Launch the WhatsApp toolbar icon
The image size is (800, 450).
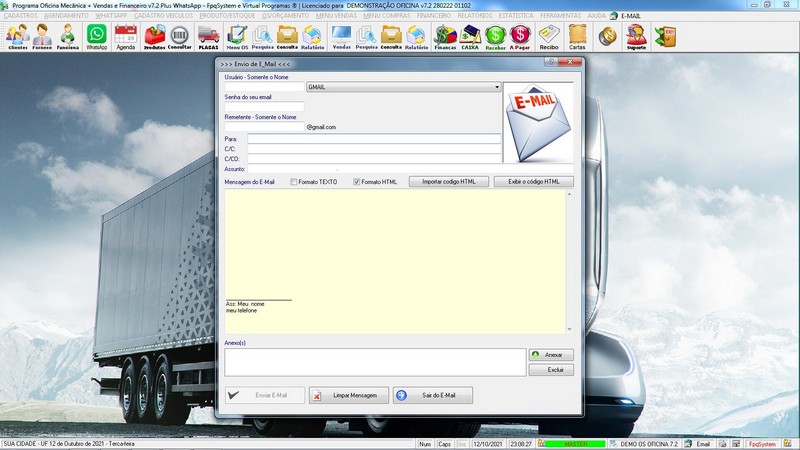pyautogui.click(x=96, y=37)
